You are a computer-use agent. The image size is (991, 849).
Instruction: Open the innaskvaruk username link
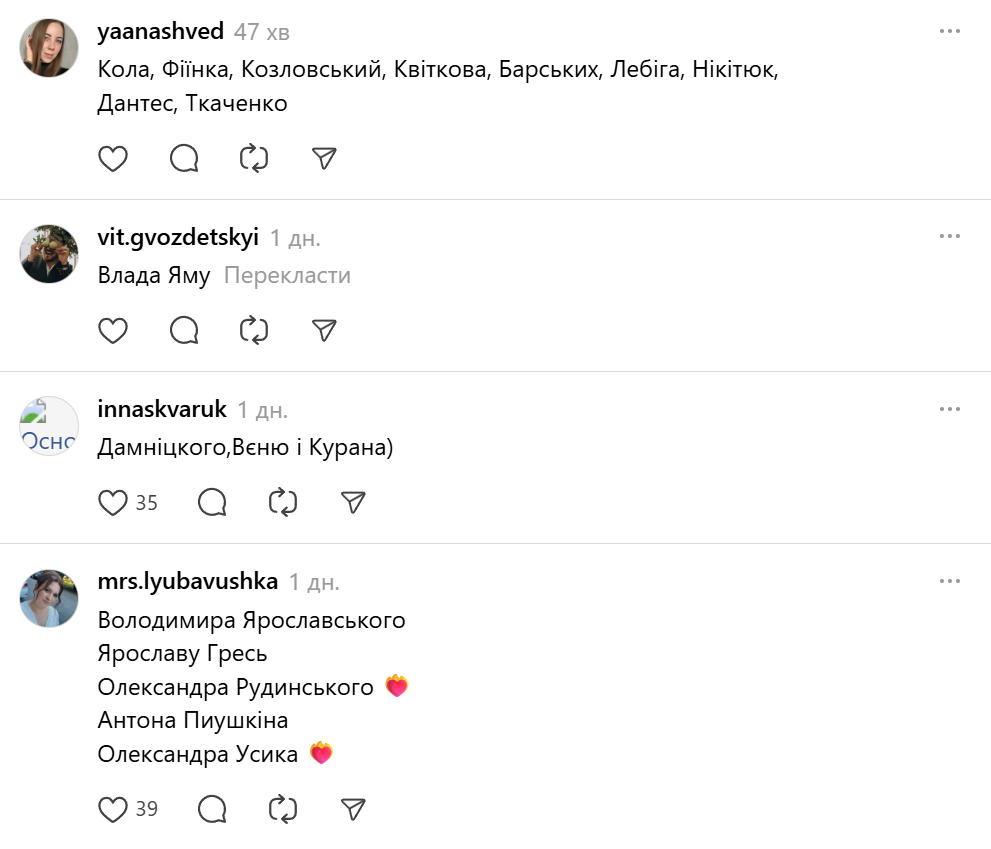162,409
